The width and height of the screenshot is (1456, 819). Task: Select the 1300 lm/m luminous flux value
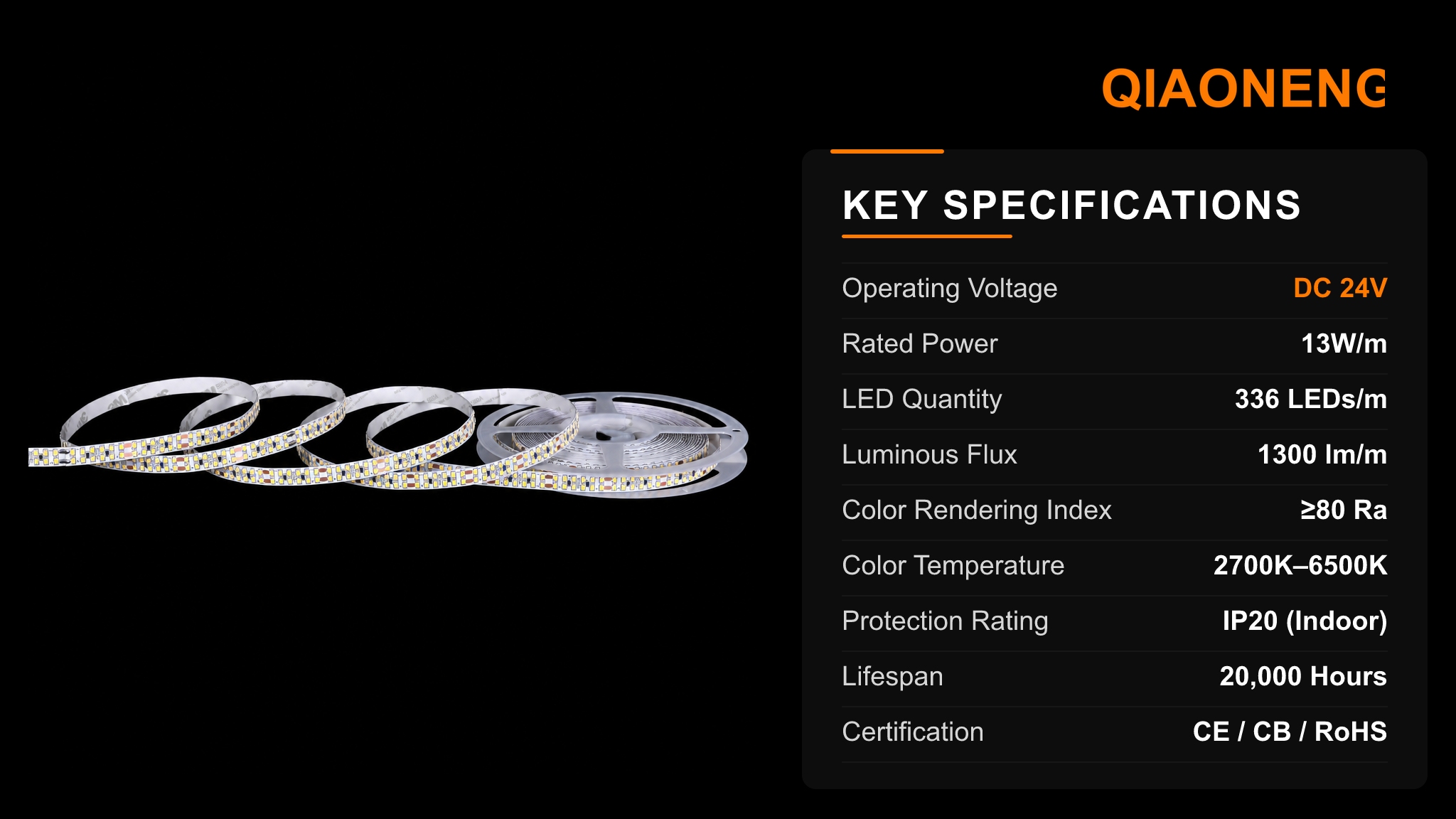[x=1322, y=454]
